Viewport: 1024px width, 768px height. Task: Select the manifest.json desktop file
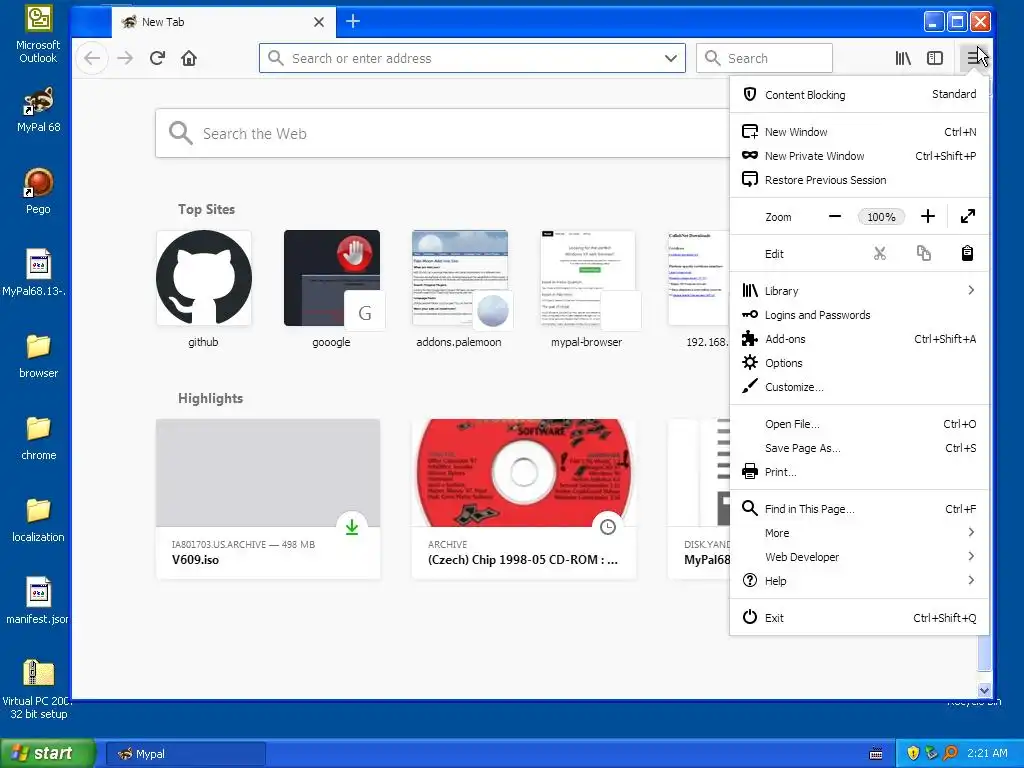click(38, 601)
